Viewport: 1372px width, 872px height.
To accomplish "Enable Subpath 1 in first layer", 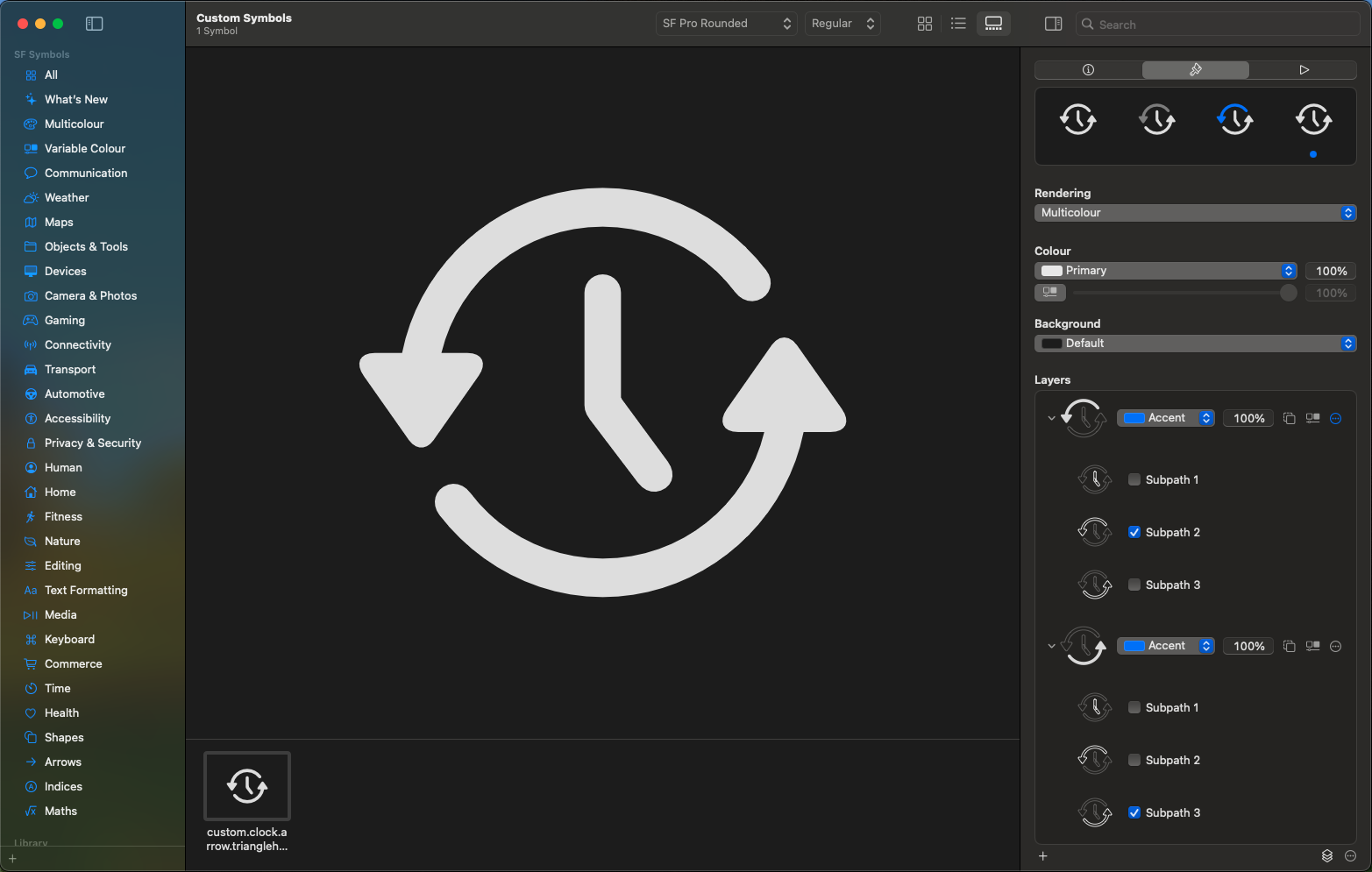I will [x=1134, y=479].
